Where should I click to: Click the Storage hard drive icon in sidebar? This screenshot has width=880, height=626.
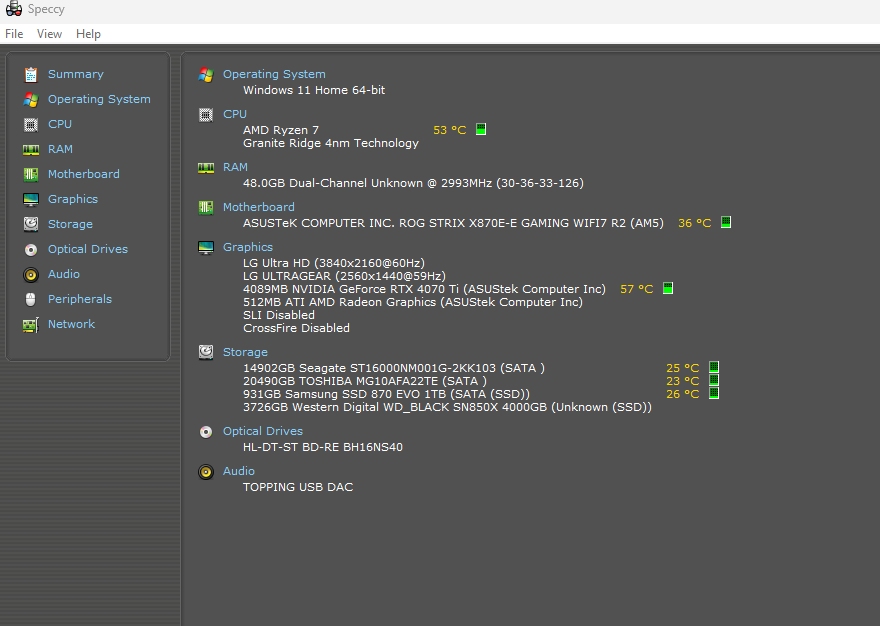click(x=31, y=225)
